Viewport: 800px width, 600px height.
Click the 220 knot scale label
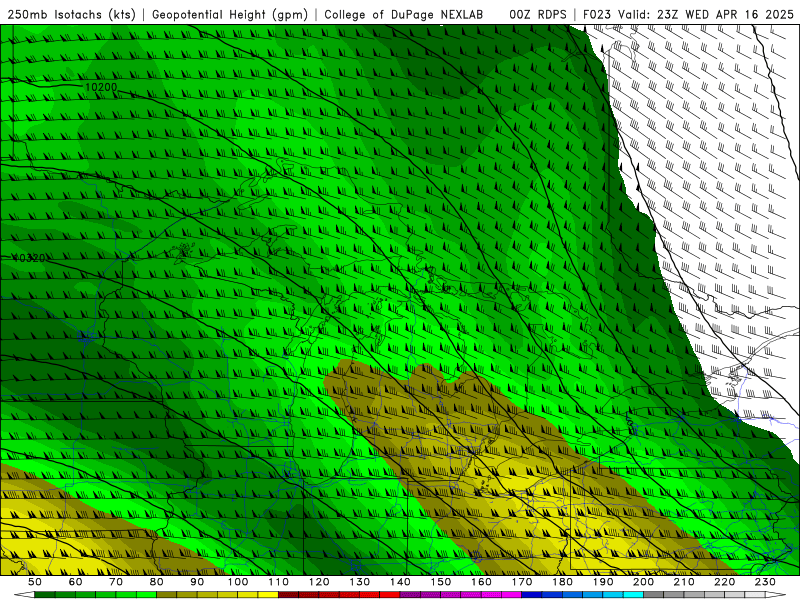click(x=724, y=582)
